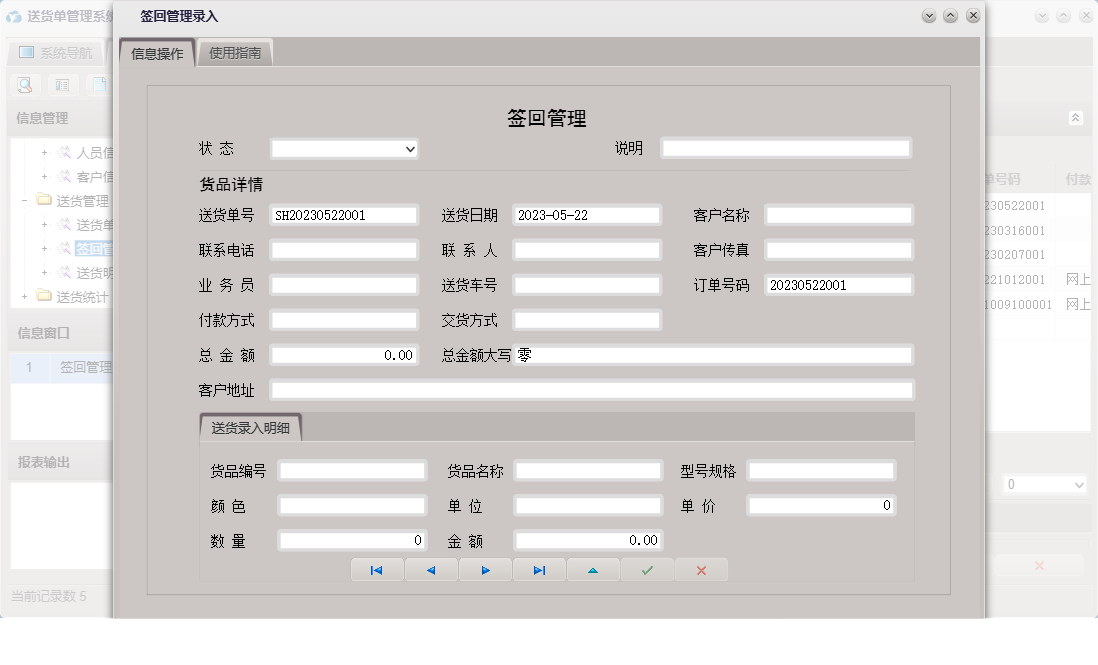Cancel entry with the red X icon
The width and height of the screenshot is (1098, 665).
[x=700, y=569]
